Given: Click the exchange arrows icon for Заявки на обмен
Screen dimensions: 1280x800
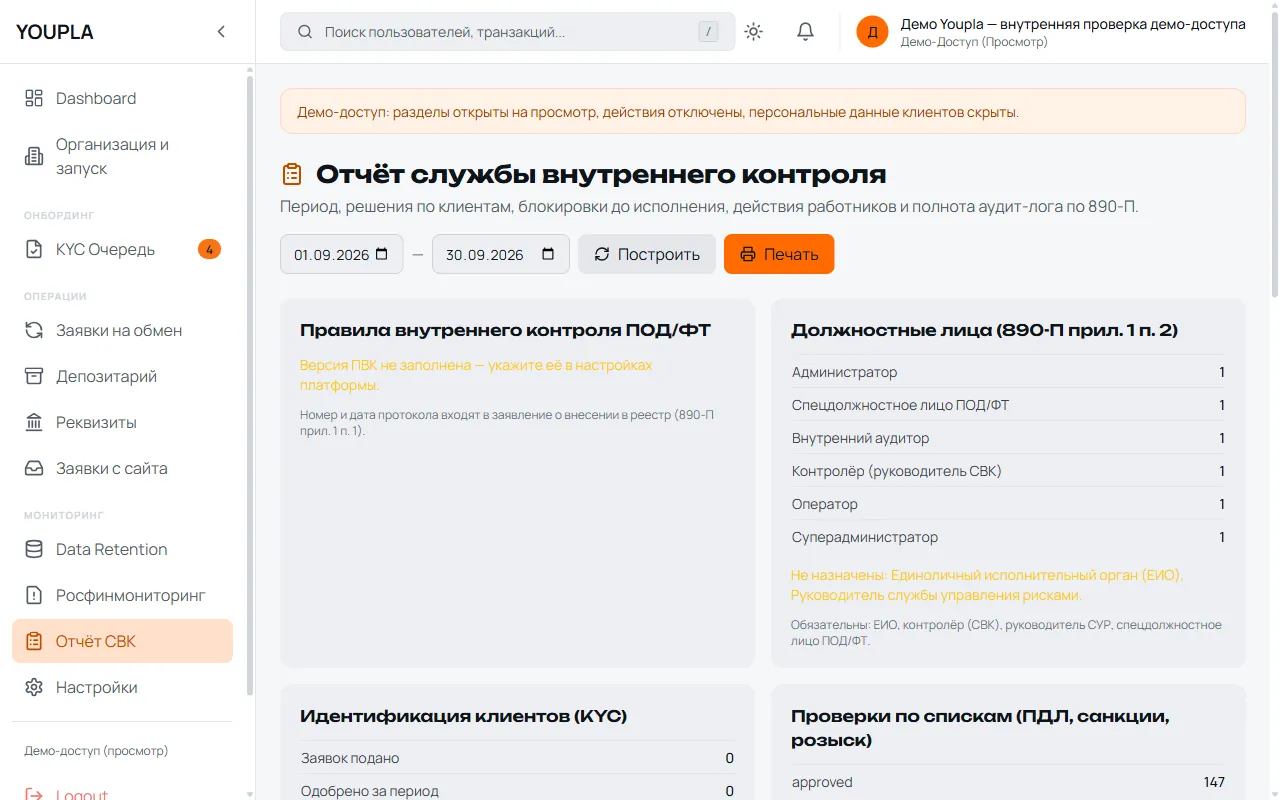Looking at the screenshot, I should (34, 330).
